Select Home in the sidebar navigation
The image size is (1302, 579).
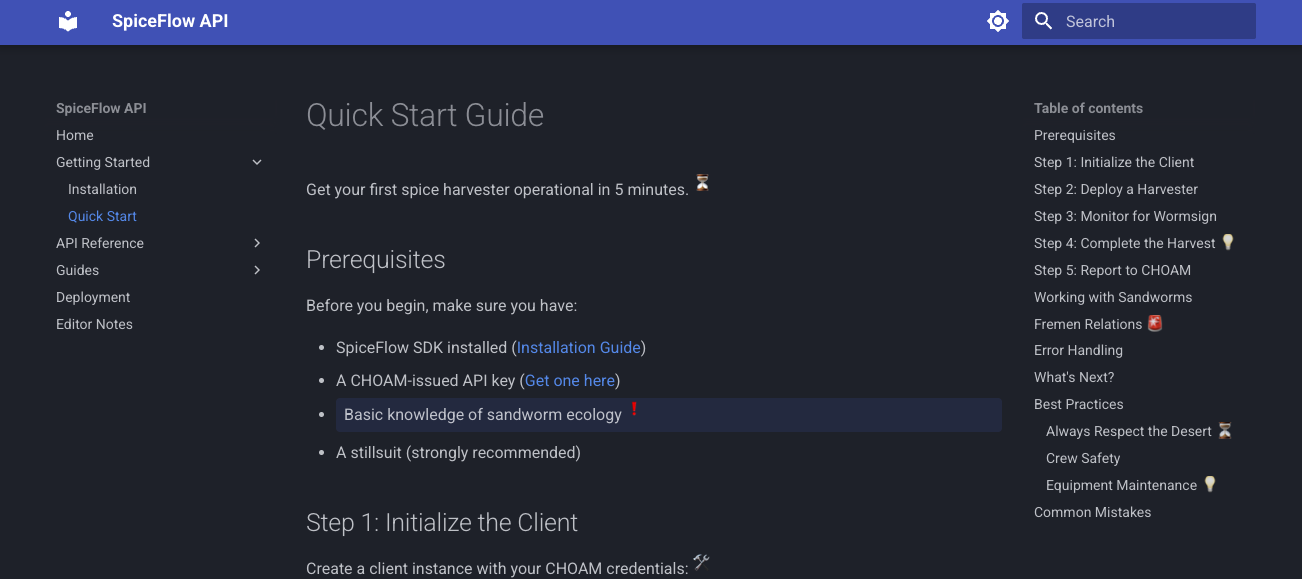pos(74,134)
